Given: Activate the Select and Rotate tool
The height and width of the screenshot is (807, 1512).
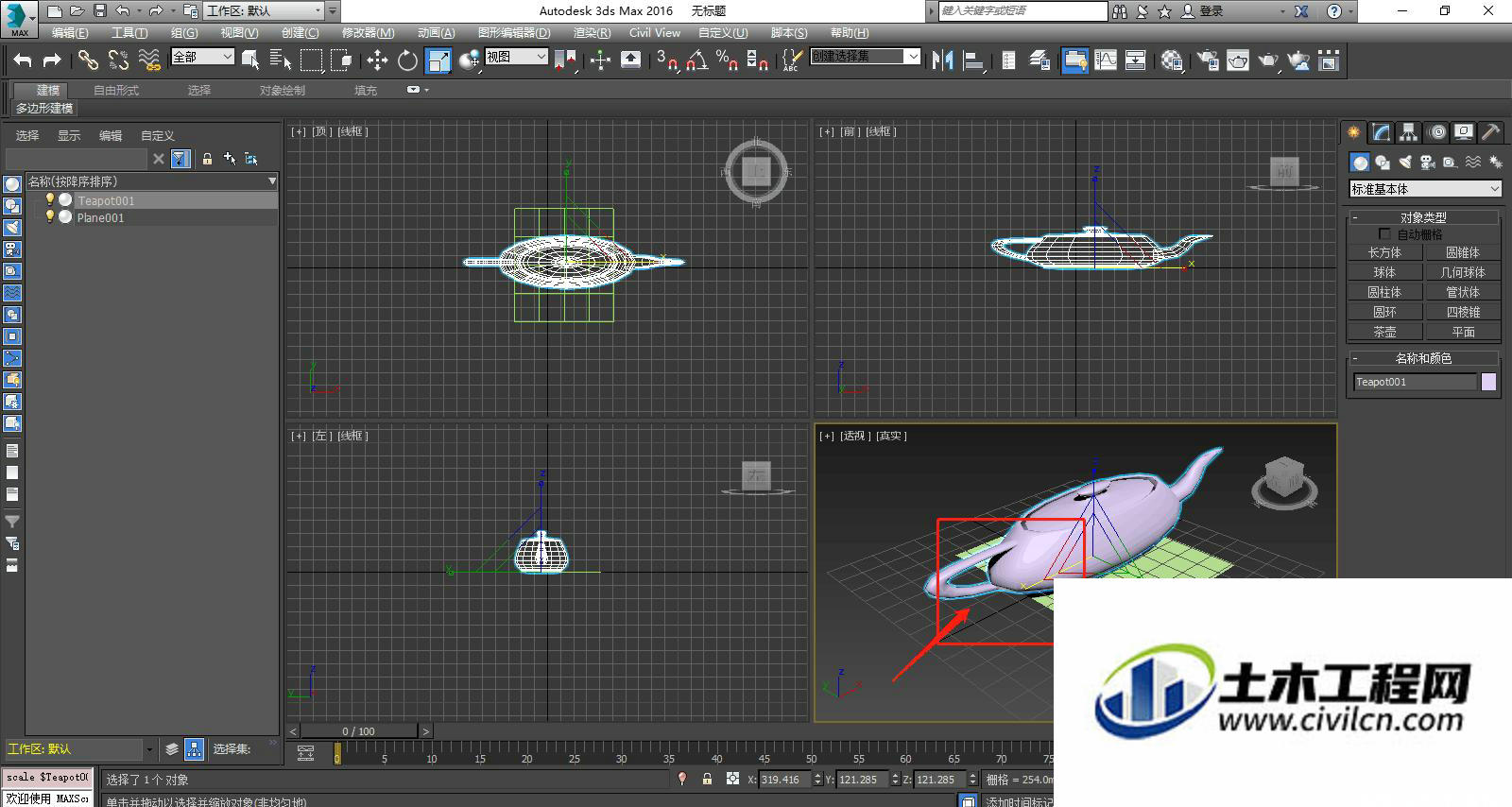Looking at the screenshot, I should tap(407, 60).
